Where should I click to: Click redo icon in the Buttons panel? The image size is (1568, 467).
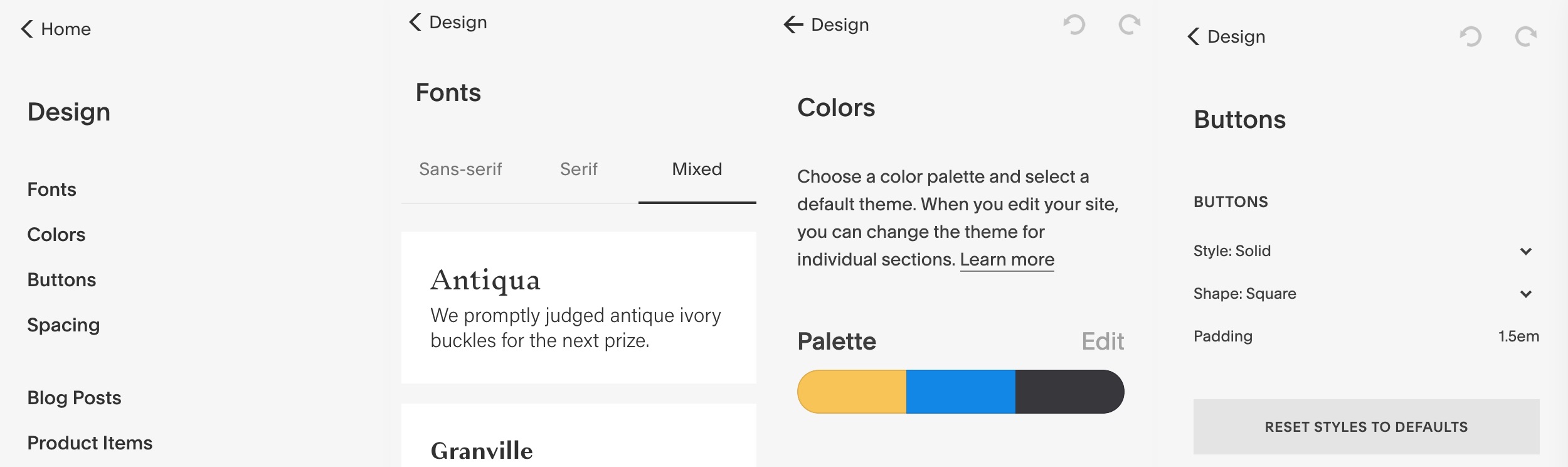[x=1525, y=36]
